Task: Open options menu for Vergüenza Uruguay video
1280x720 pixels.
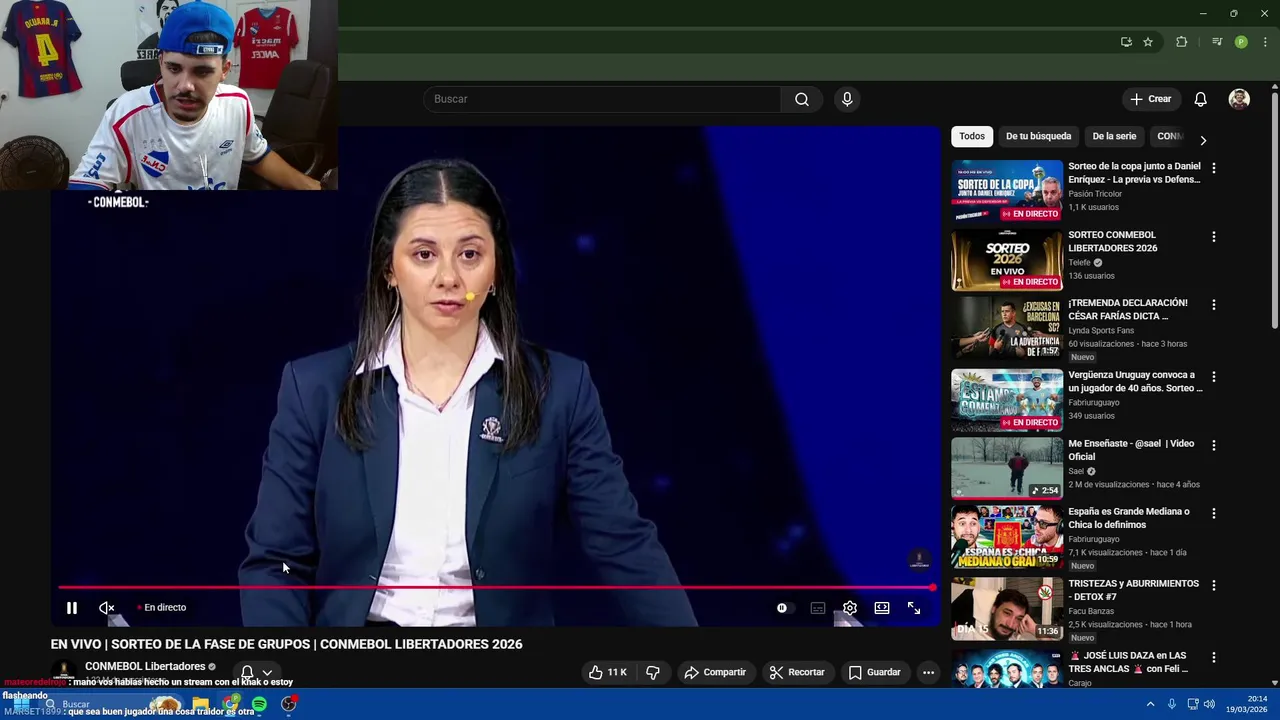Action: click(1214, 377)
